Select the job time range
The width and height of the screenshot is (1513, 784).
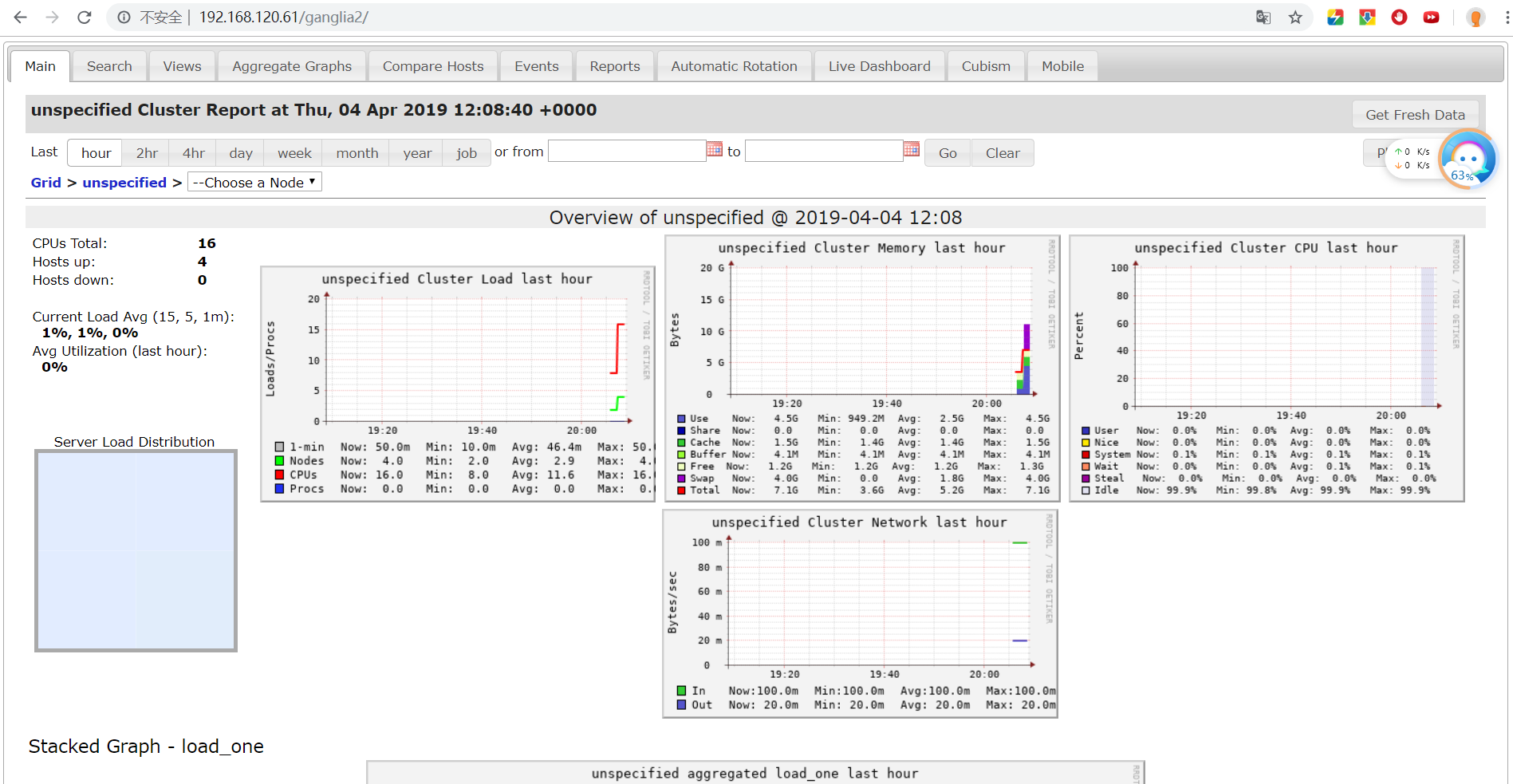click(x=467, y=153)
